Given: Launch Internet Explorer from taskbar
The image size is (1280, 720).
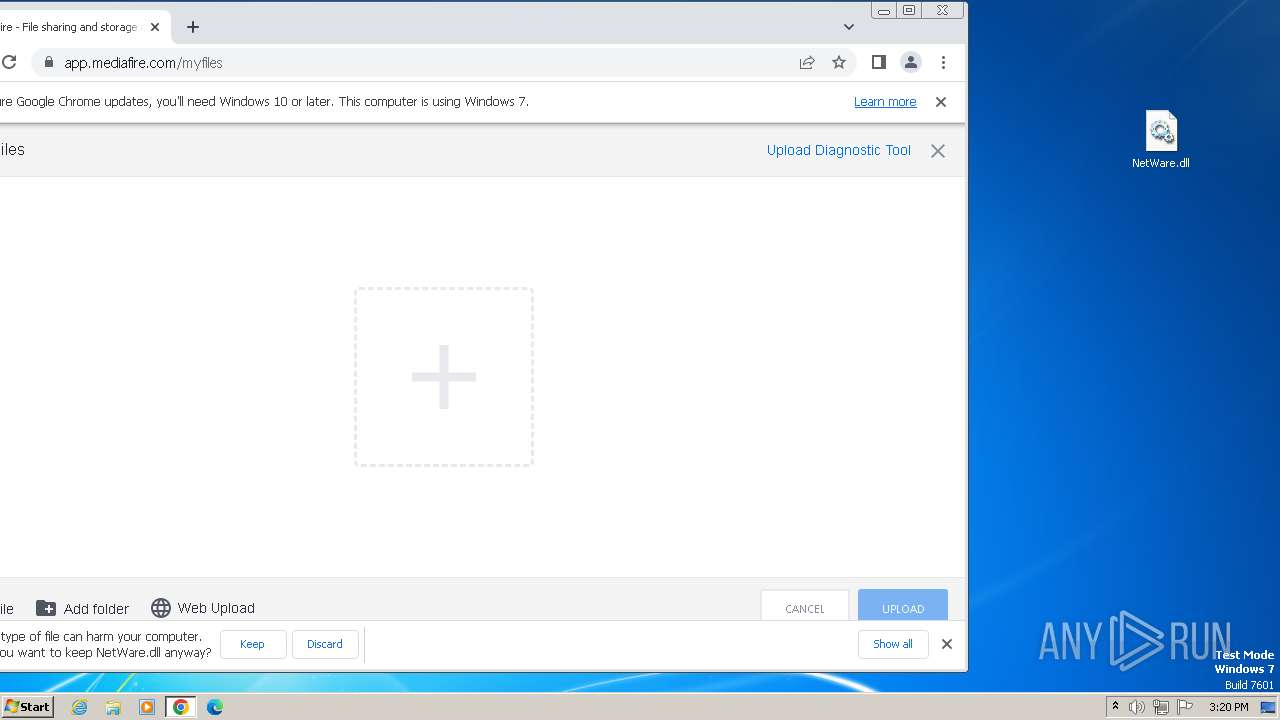Looking at the screenshot, I should (80, 707).
